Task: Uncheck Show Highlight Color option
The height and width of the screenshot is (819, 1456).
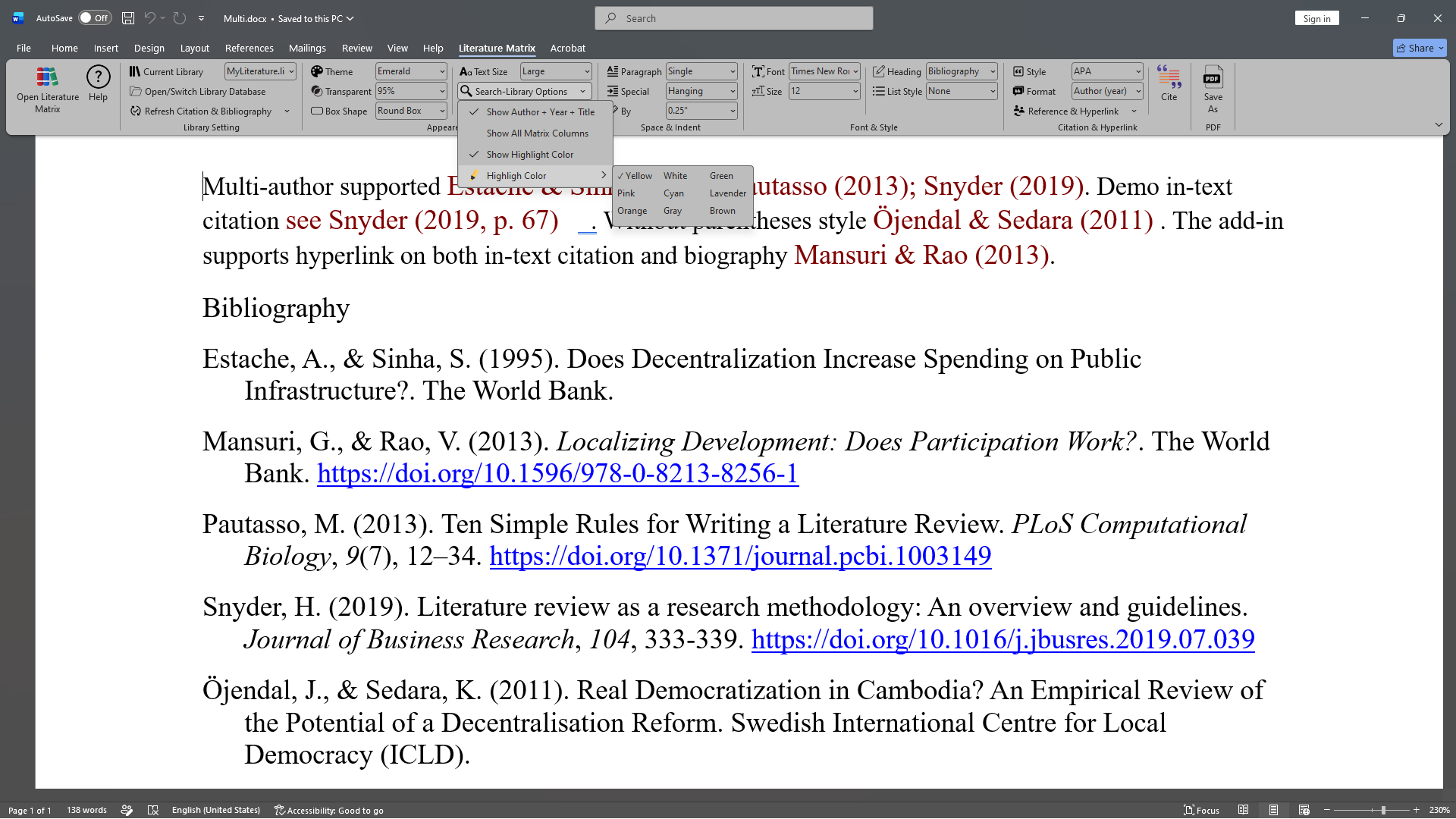Action: [535, 155]
